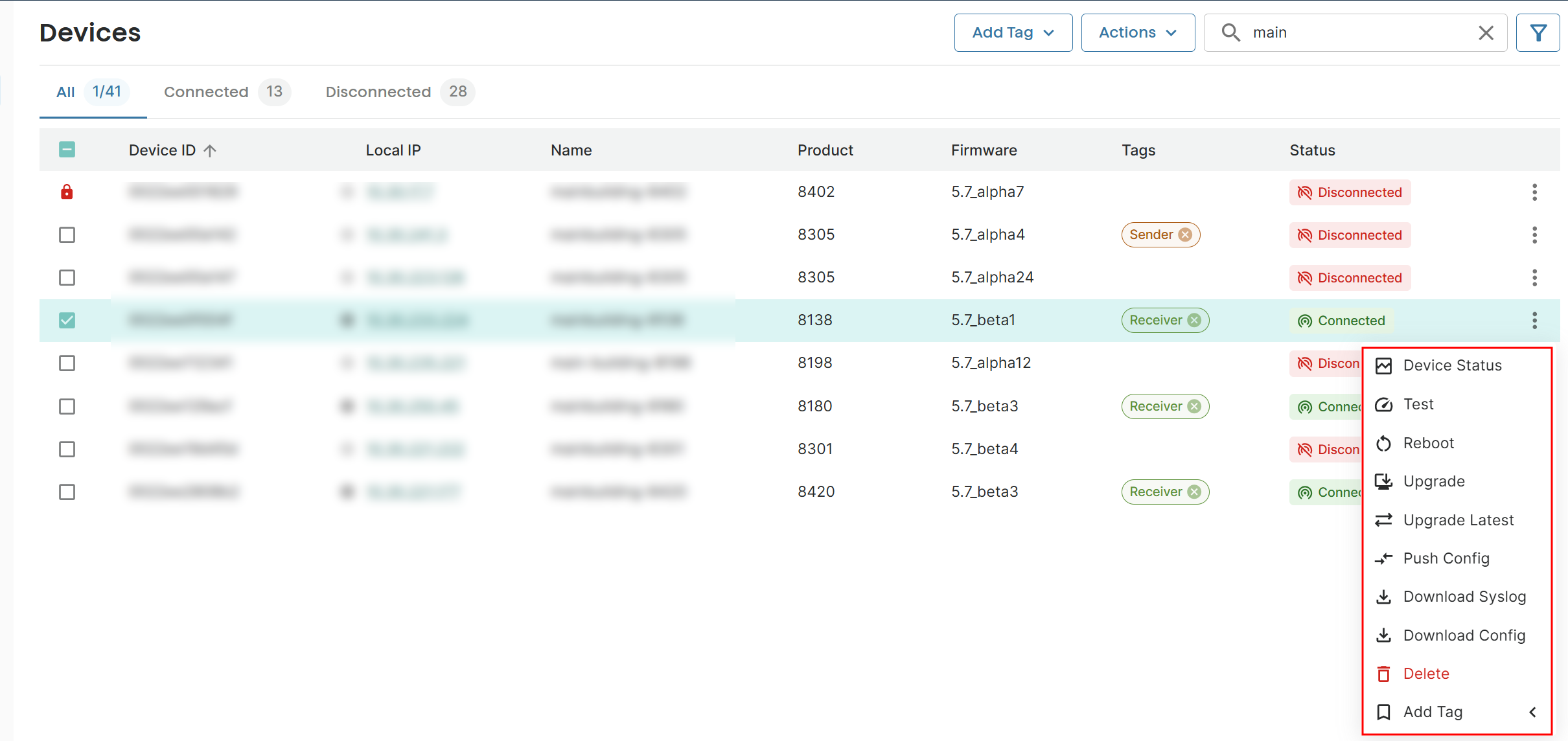The width and height of the screenshot is (1568, 741).
Task: Expand the Actions dropdown button
Action: pyautogui.click(x=1138, y=32)
